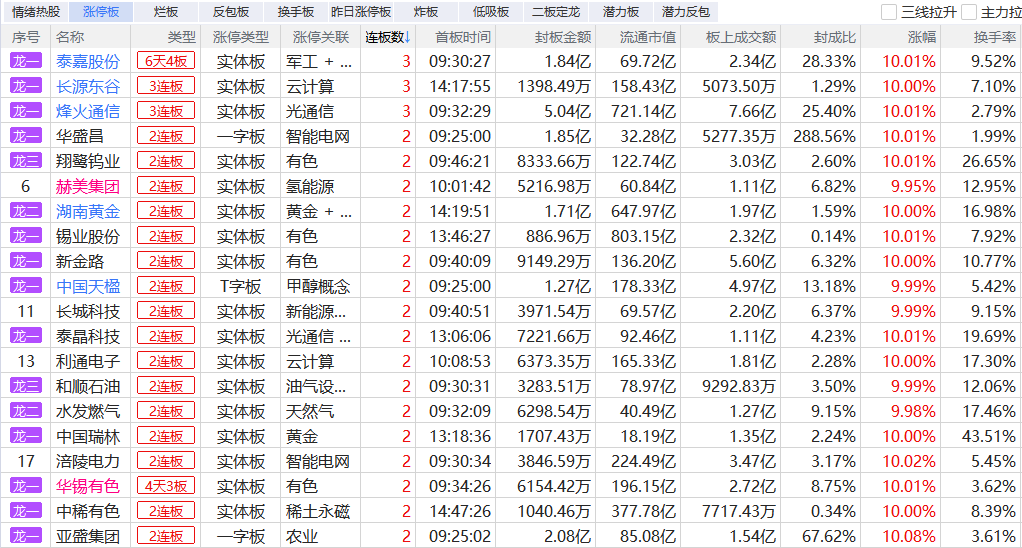Screen dimensions: 1022x548
Task: Click the 龙一 badge for 新金路
Action: pyautogui.click(x=25, y=261)
